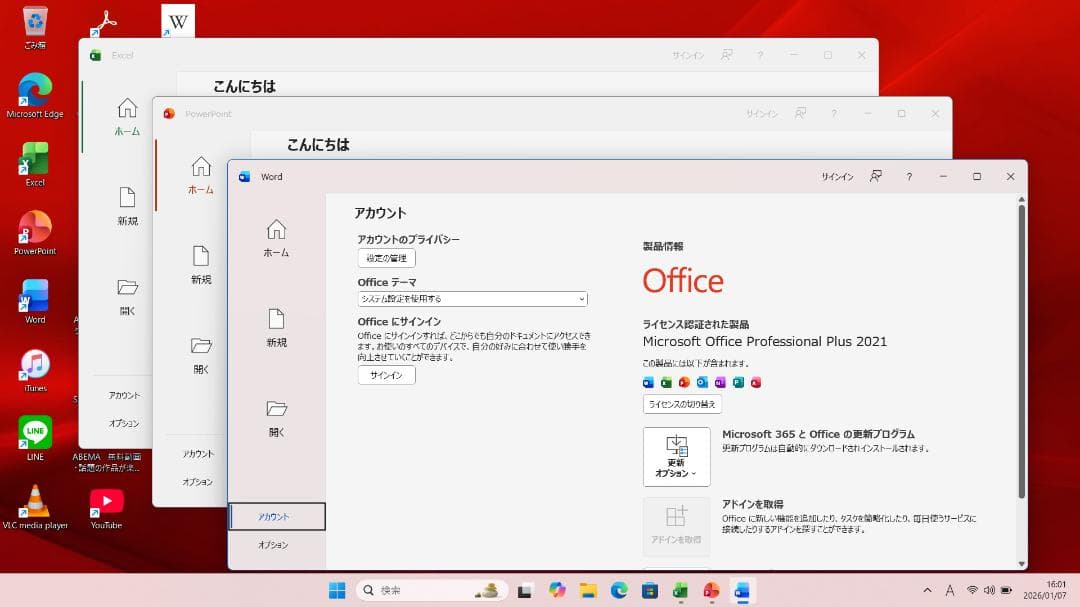
Task: Click the Access icon in the included products row
Action: pyautogui.click(x=756, y=382)
